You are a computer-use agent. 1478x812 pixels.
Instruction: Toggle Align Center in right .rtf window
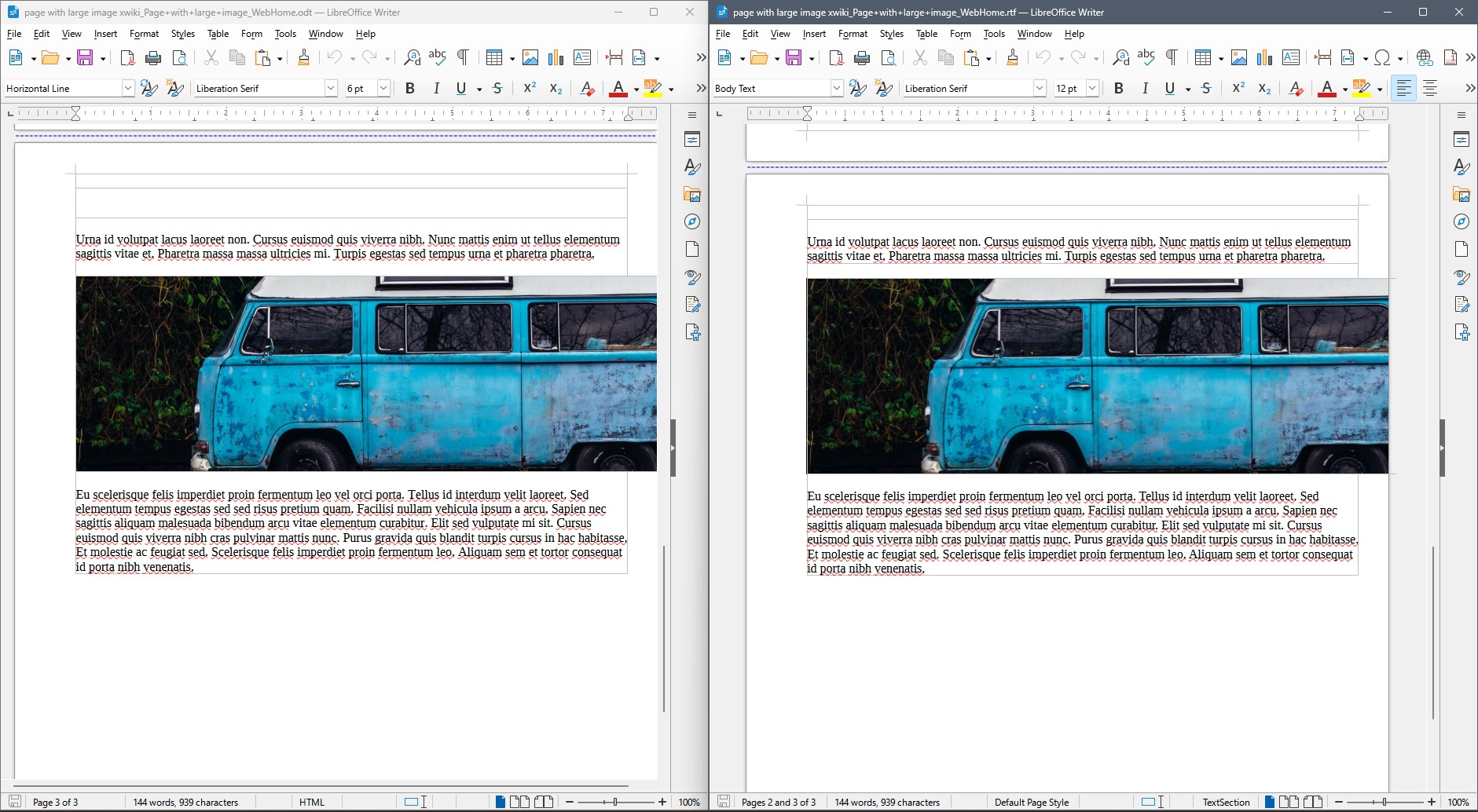point(1430,88)
